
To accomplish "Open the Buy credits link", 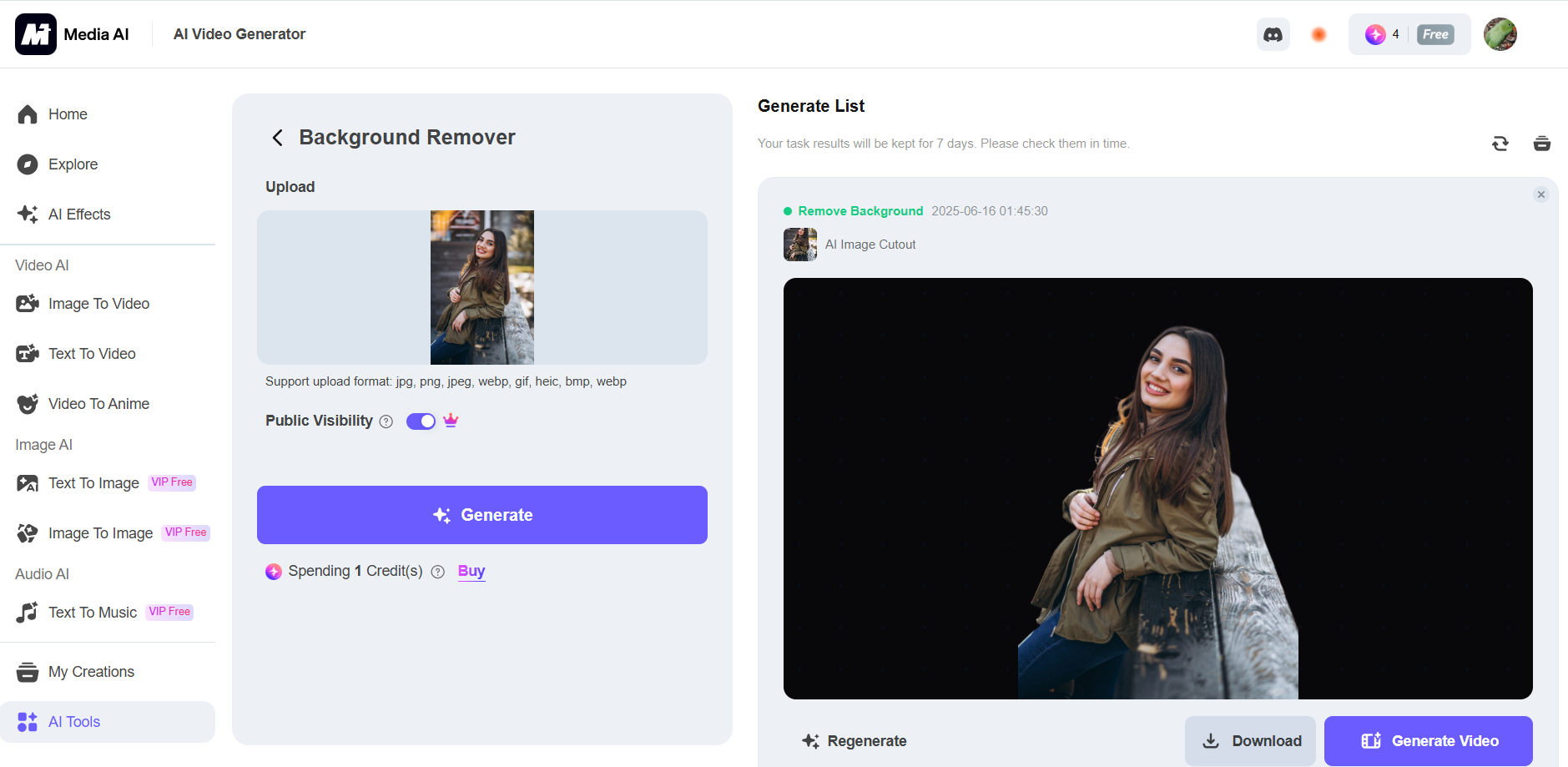I will [470, 571].
